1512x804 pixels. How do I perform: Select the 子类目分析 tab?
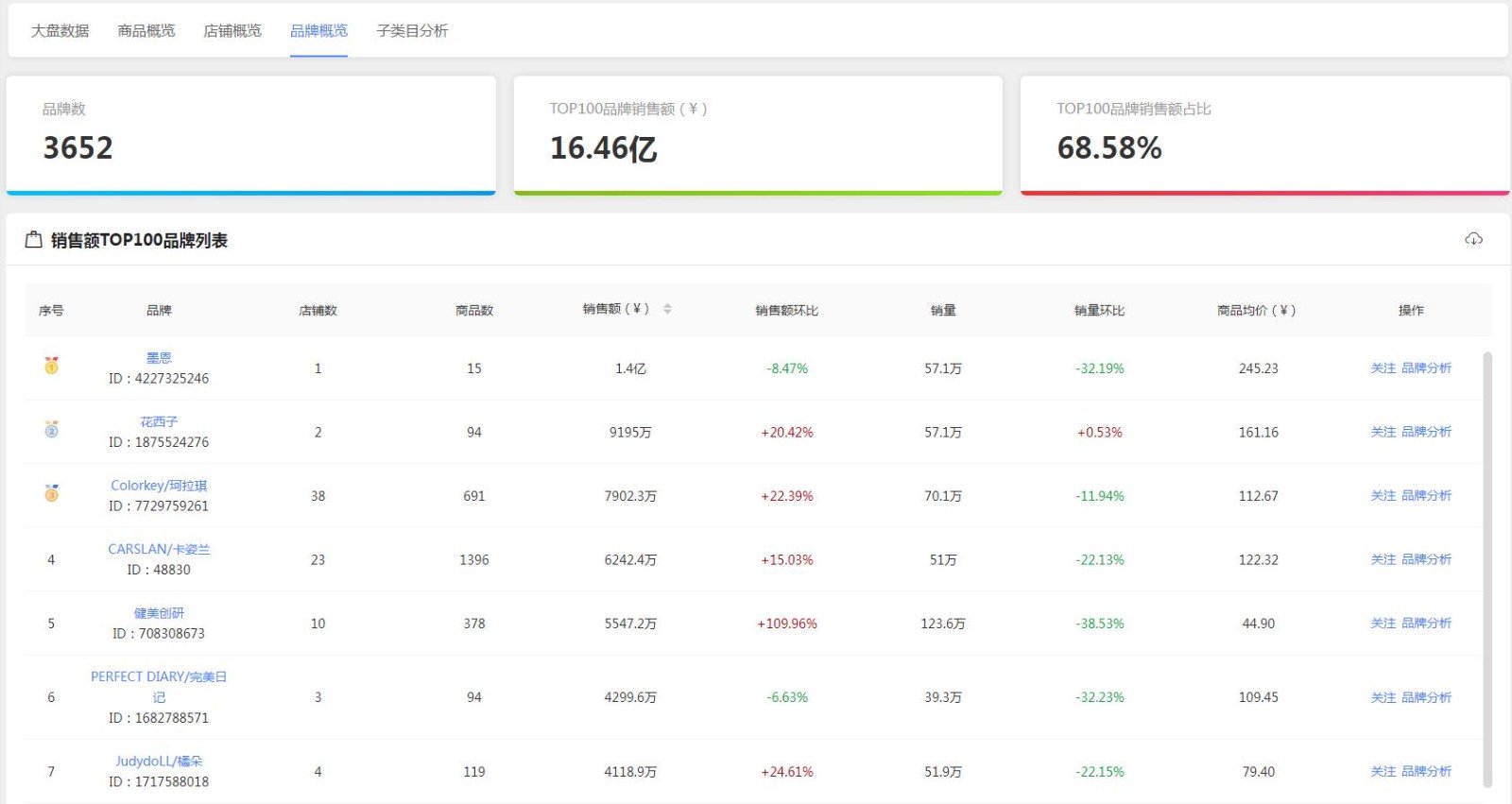(412, 31)
